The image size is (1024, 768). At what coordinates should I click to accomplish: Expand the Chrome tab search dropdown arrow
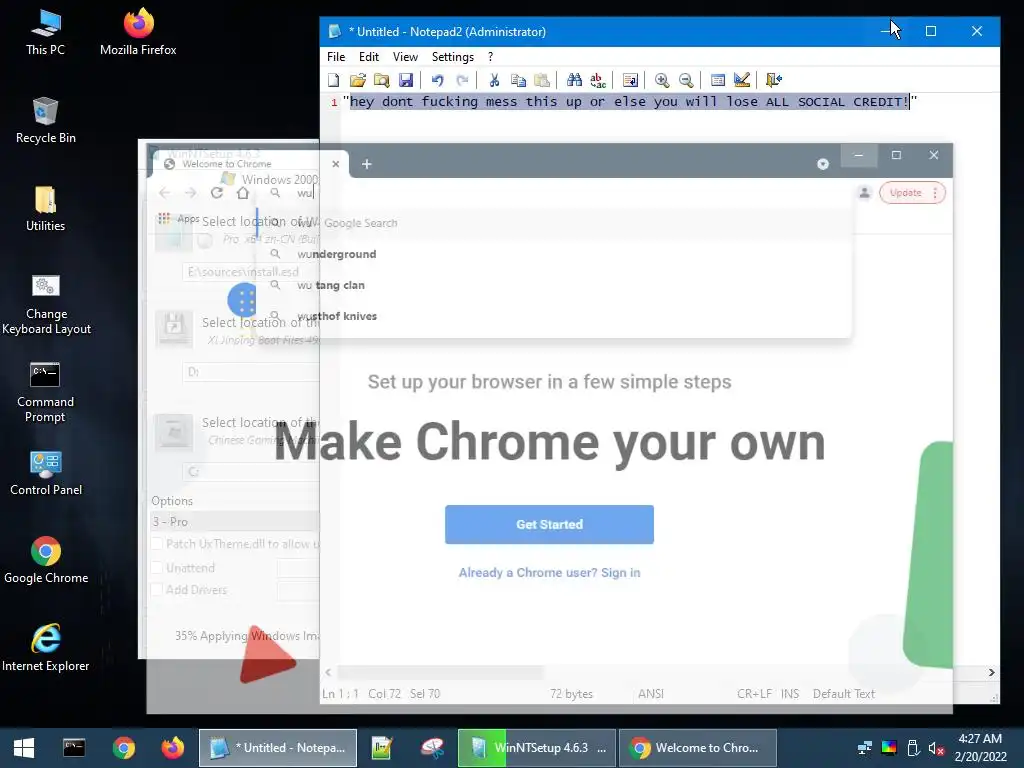[823, 164]
